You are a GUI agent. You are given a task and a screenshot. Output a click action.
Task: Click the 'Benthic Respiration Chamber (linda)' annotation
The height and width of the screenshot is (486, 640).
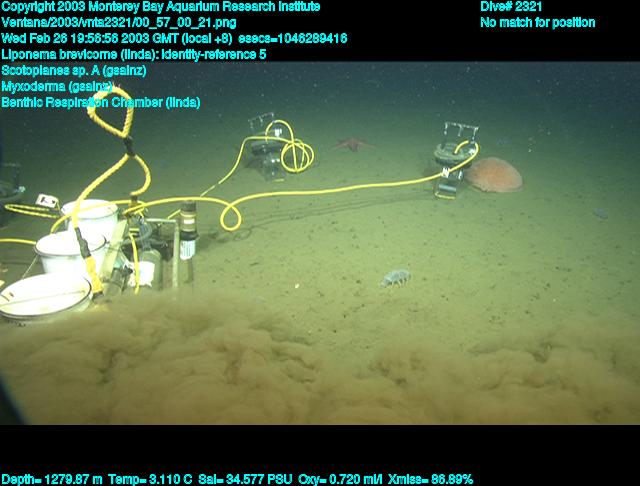coord(101,102)
